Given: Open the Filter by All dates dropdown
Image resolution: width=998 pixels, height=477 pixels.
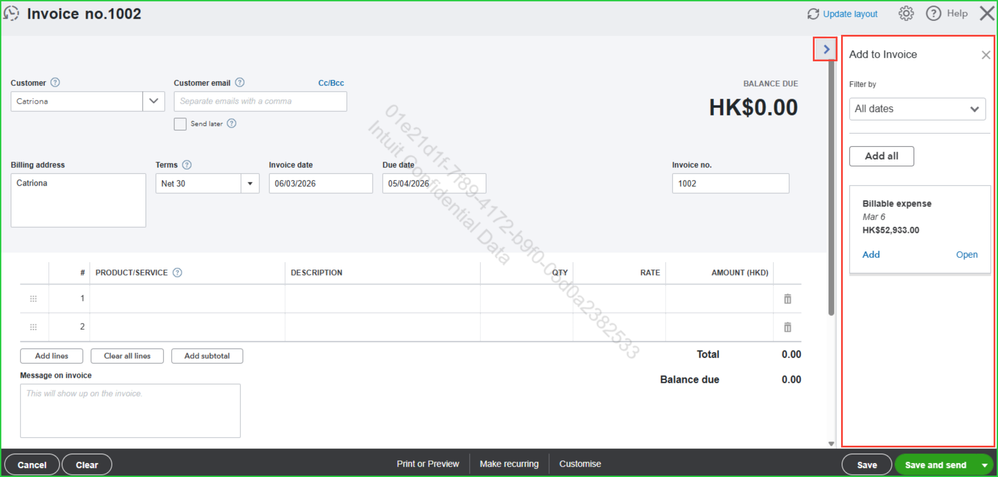Looking at the screenshot, I should tap(917, 109).
